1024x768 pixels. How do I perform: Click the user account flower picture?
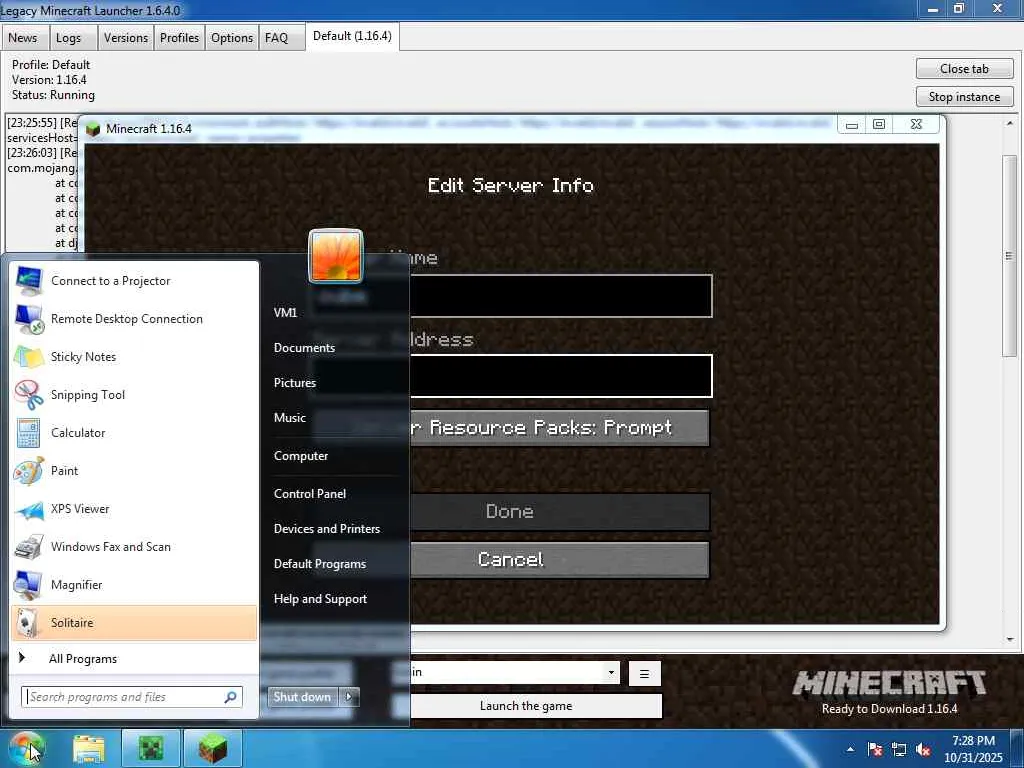click(336, 256)
